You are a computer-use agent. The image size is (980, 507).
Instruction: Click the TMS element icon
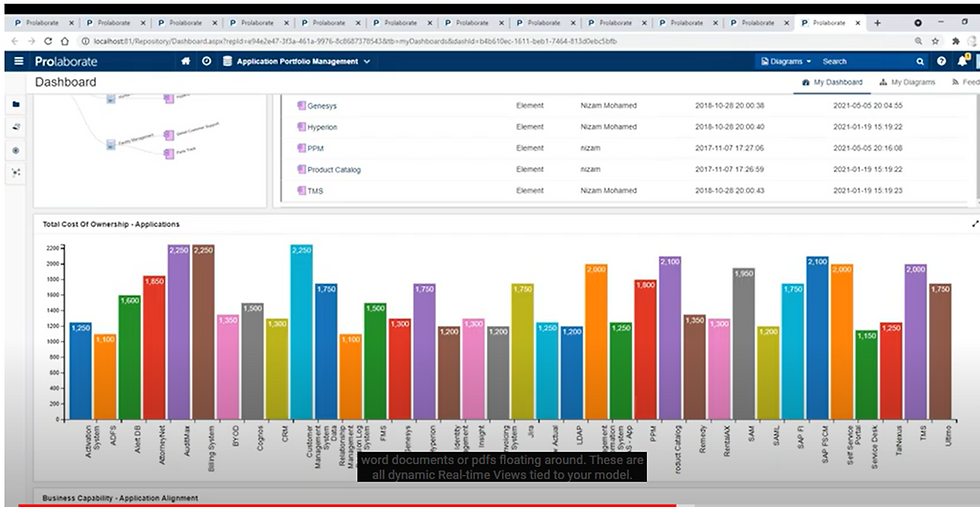coord(301,191)
